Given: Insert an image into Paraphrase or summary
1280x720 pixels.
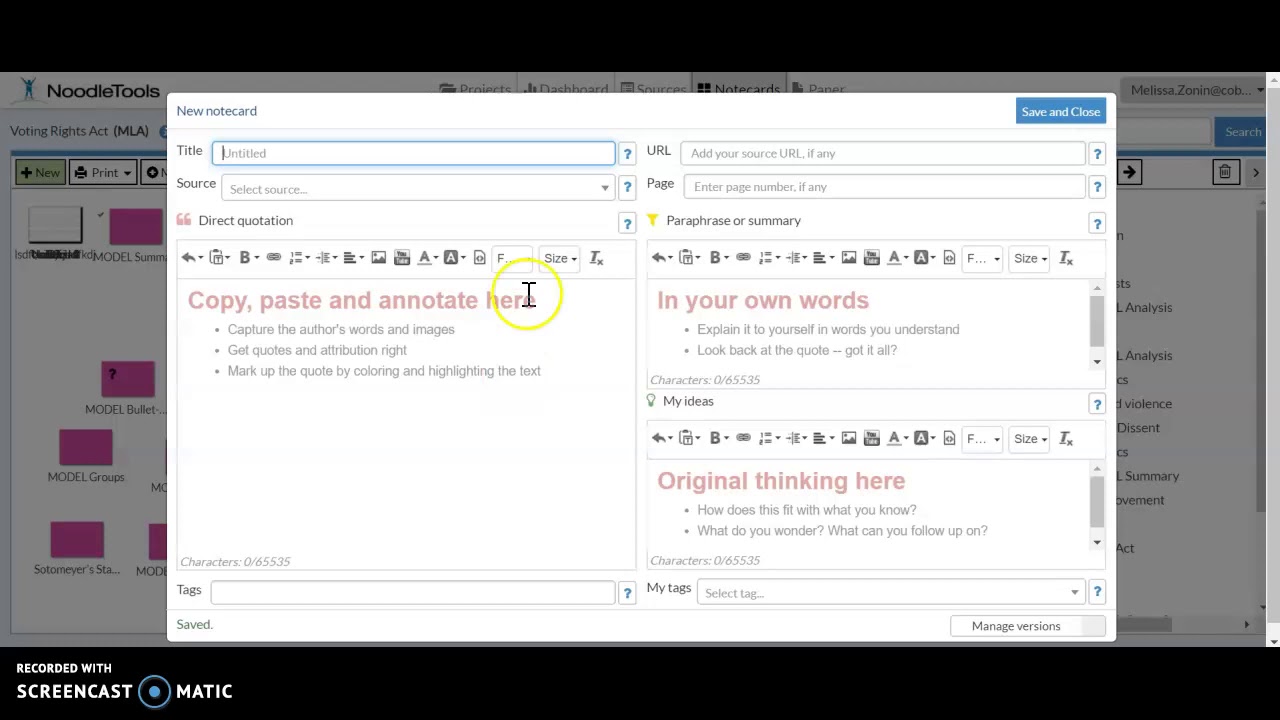Looking at the screenshot, I should [x=848, y=258].
